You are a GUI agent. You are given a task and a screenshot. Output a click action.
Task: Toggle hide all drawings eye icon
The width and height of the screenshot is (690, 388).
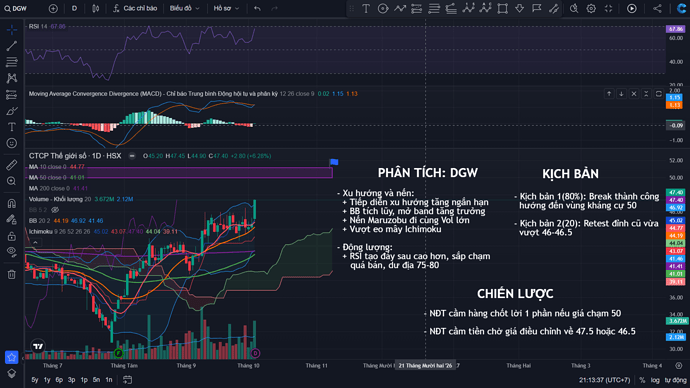(x=12, y=252)
